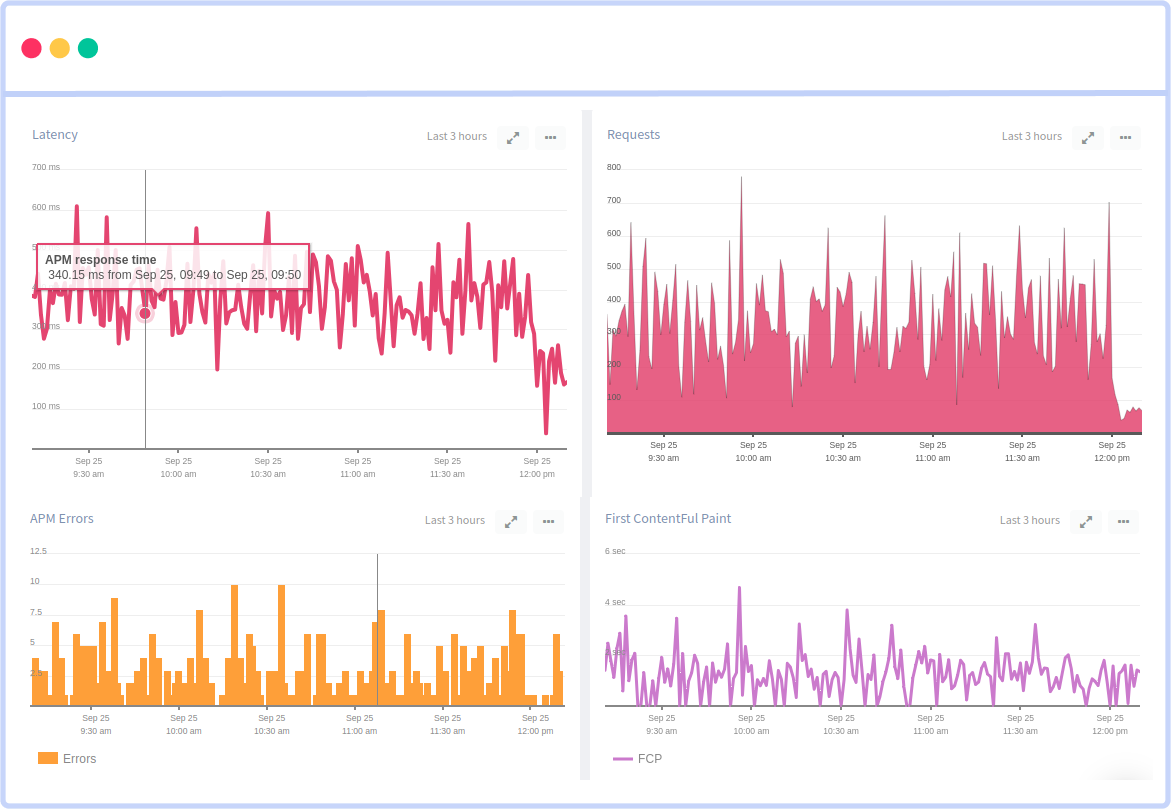
Task: Toggle the green maximize traffic light
Action: tap(87, 48)
